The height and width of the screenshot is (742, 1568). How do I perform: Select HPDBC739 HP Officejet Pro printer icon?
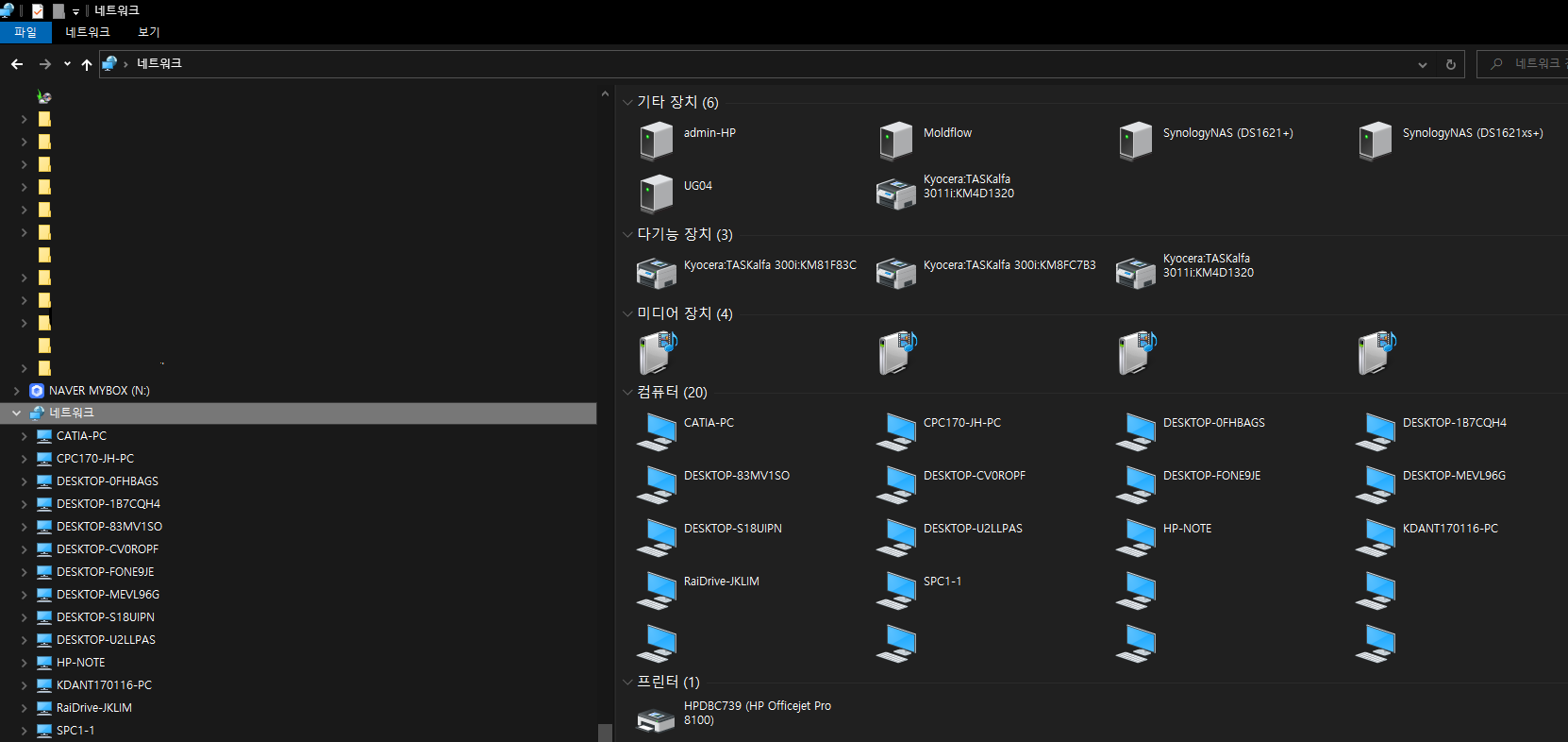(x=657, y=720)
